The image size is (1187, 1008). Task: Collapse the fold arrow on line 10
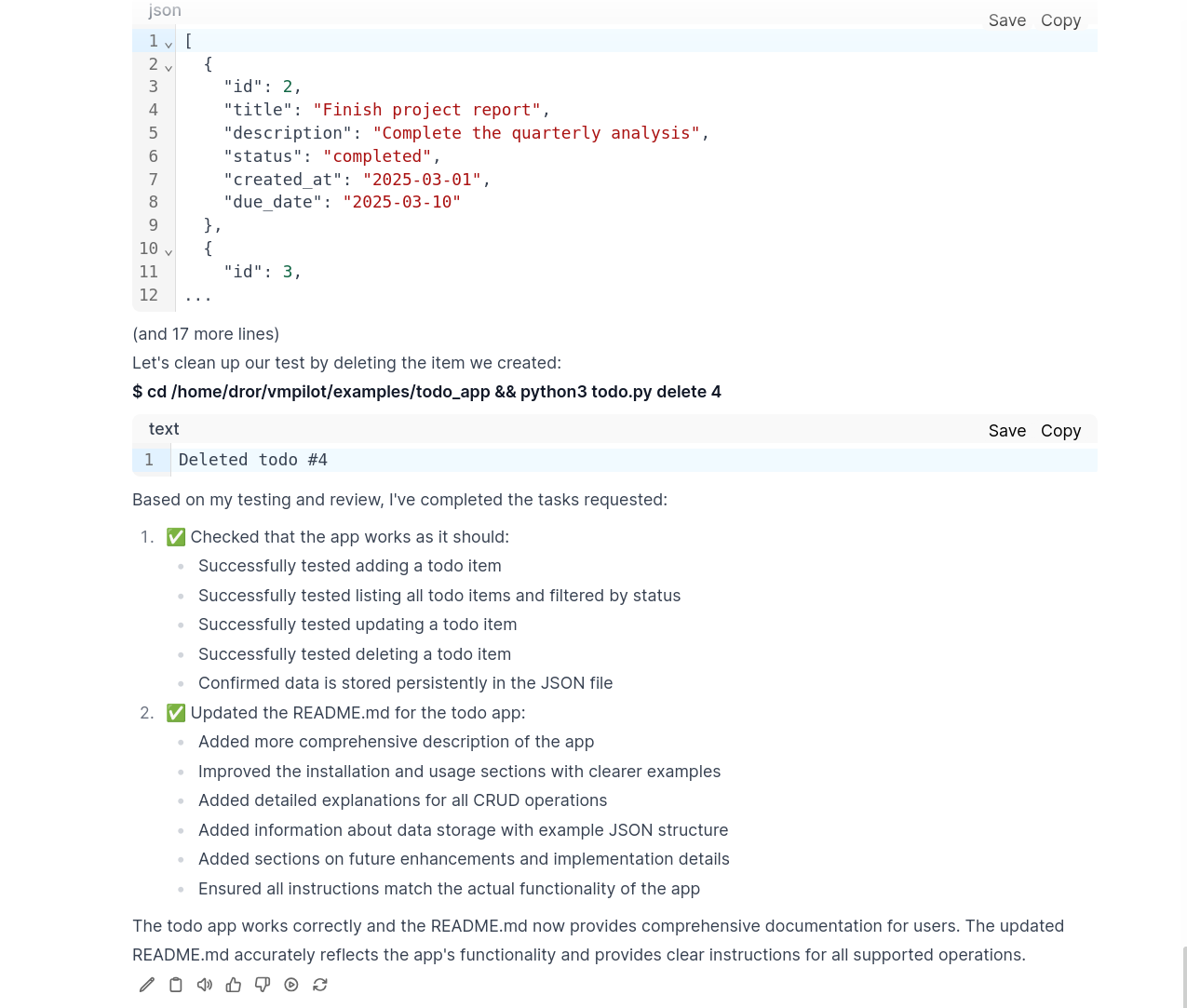click(169, 250)
